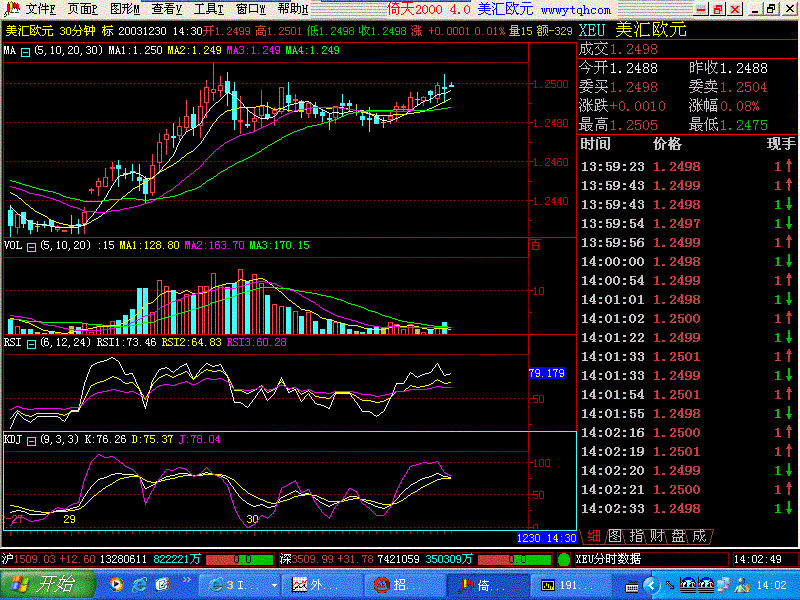Collapse the MA indicator panel toggle
Image resolution: width=800 pixels, height=600 pixels.
point(25,52)
